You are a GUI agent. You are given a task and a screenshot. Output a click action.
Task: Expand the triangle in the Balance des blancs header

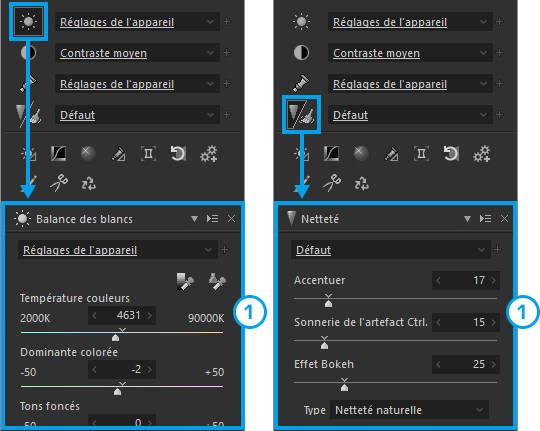pos(194,219)
